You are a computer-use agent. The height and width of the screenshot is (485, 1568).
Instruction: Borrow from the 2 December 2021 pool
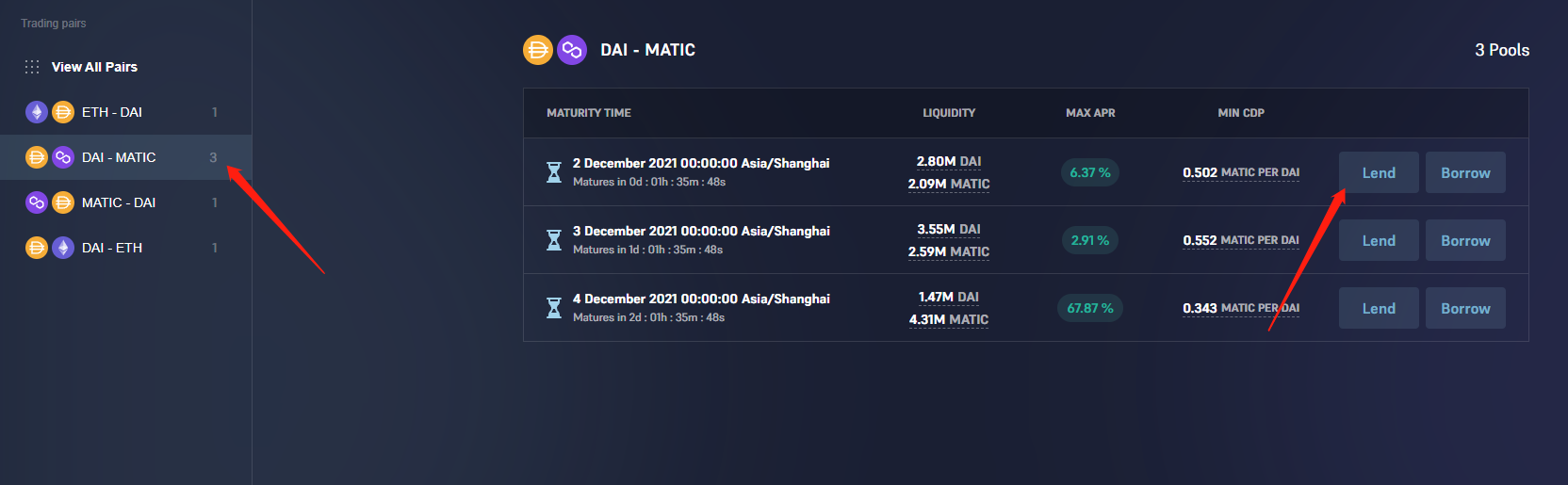pos(1465,172)
